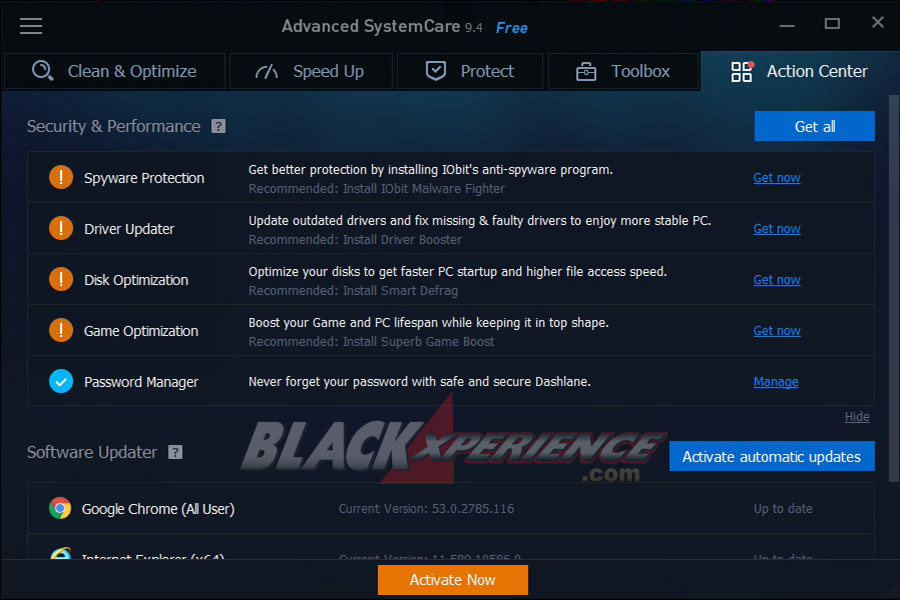This screenshot has height=600, width=900.
Task: Click the Hide link
Action: (857, 417)
